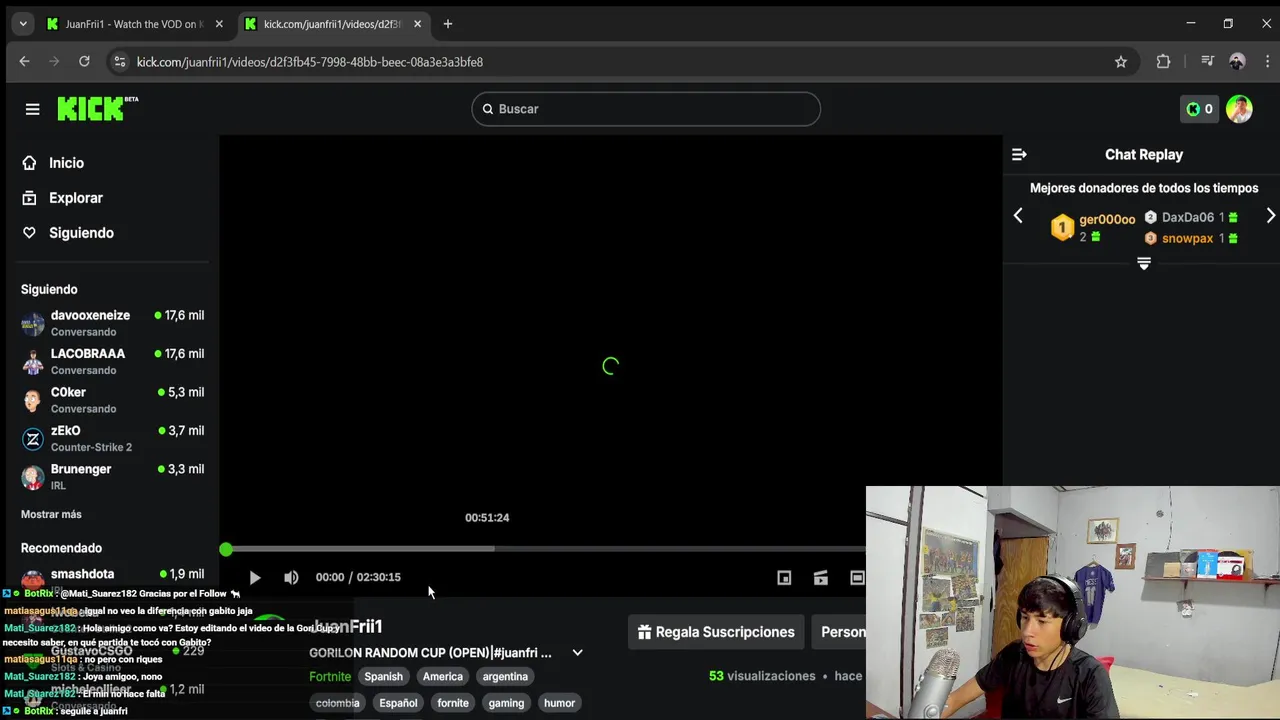Open the media control icon

coord(1208,62)
